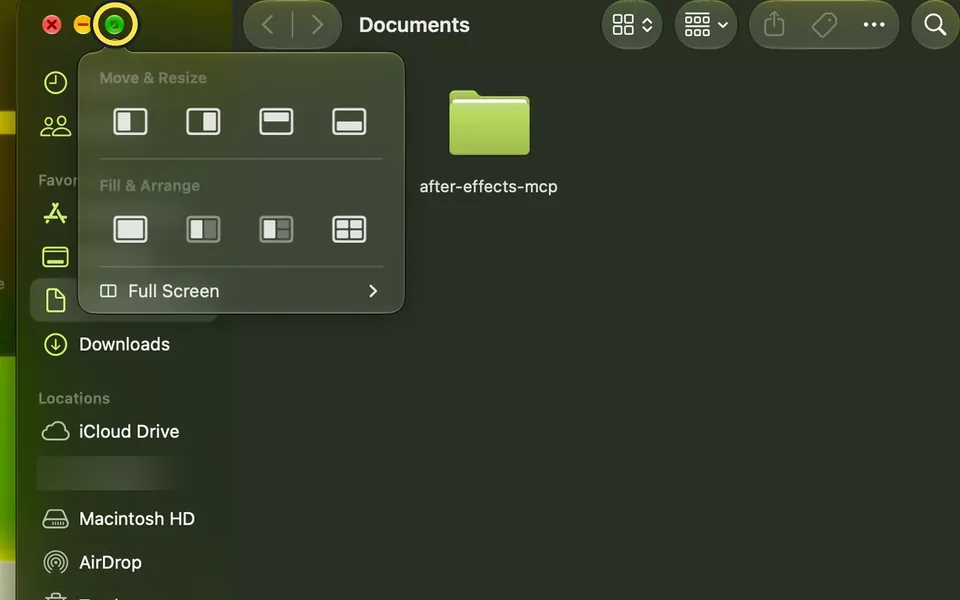Choose the Fill window arrangement
The image size is (960, 600).
pyautogui.click(x=130, y=230)
